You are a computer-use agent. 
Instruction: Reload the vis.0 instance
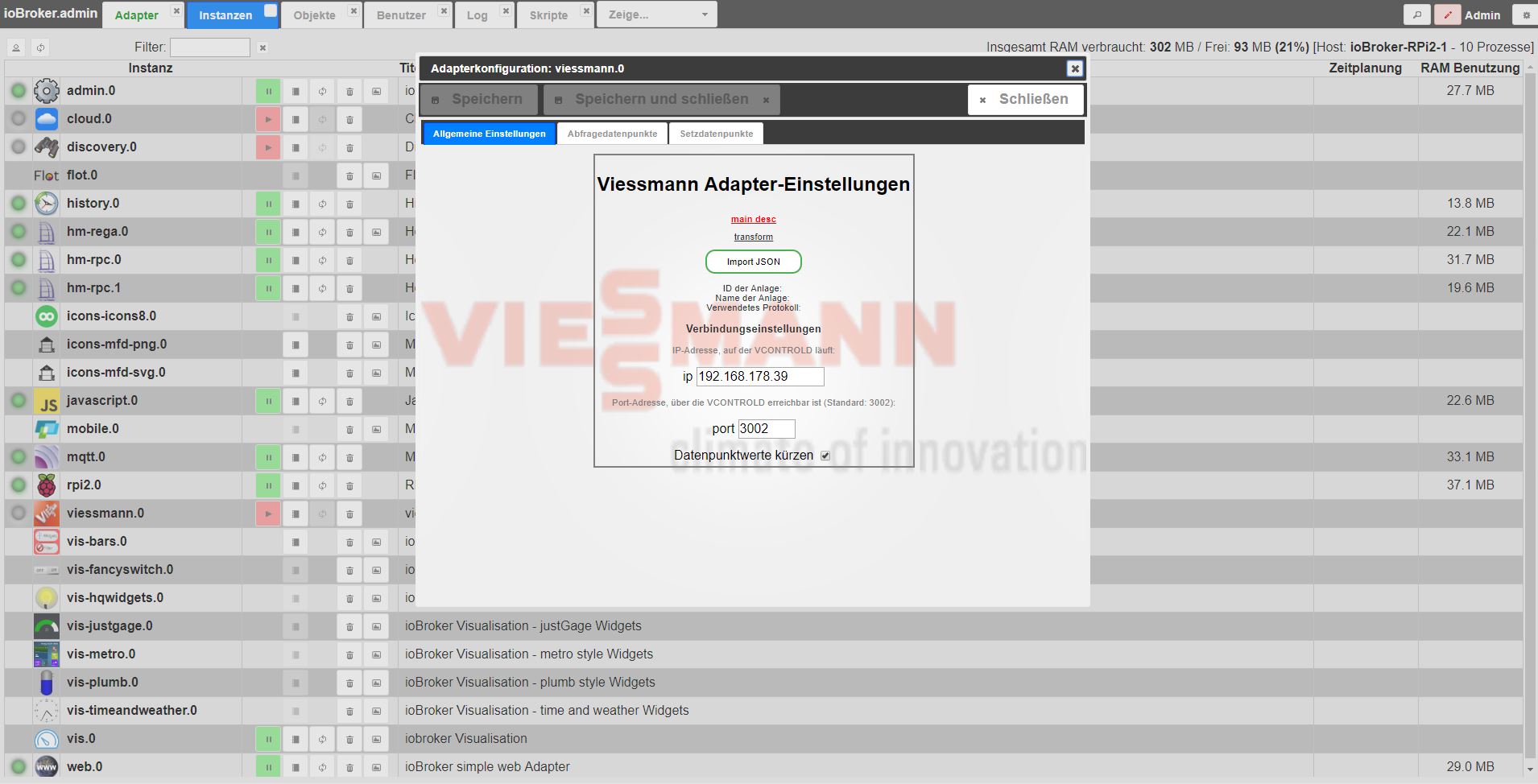(x=322, y=739)
